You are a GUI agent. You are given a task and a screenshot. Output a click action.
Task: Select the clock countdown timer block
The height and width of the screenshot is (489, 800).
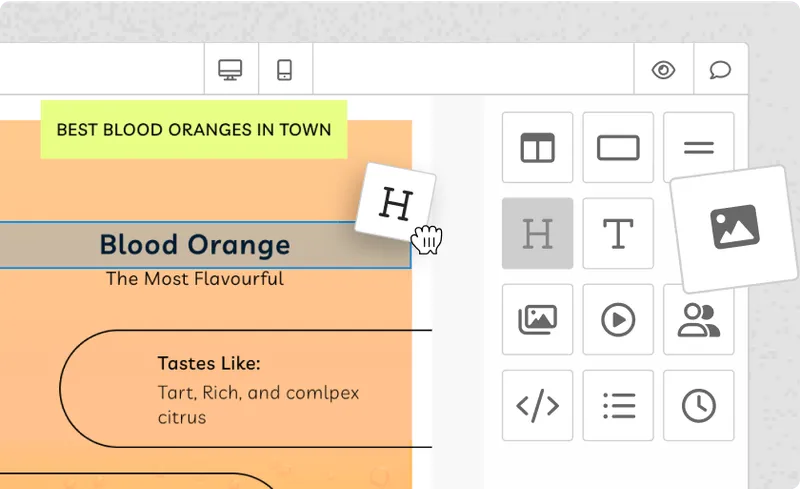pos(698,405)
